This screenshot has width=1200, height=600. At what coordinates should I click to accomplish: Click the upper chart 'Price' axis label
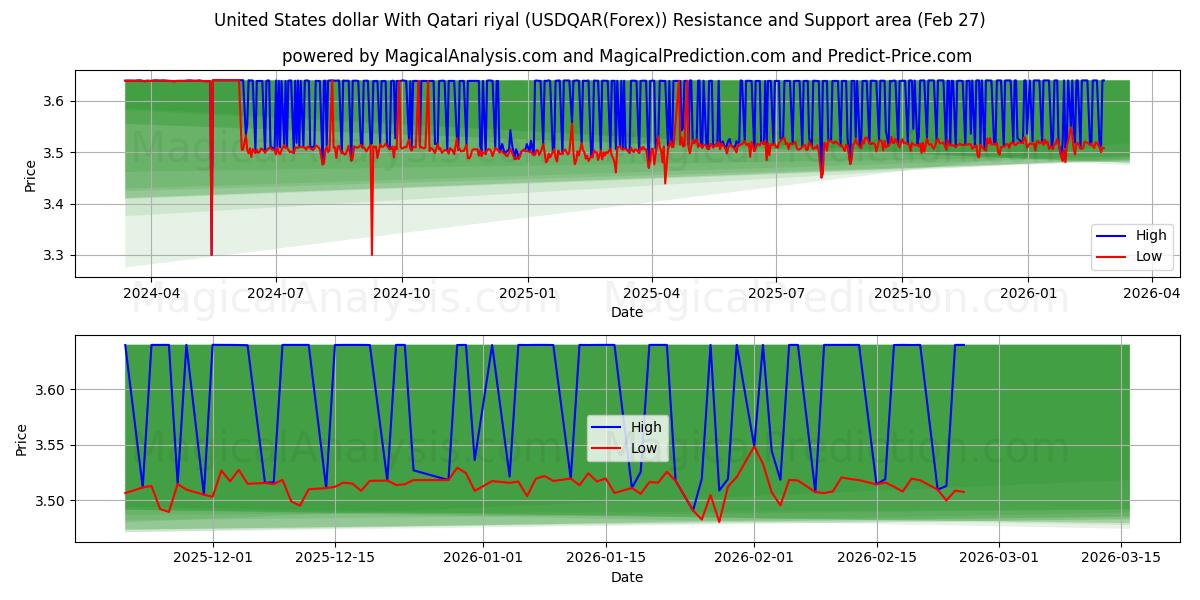click(x=30, y=174)
